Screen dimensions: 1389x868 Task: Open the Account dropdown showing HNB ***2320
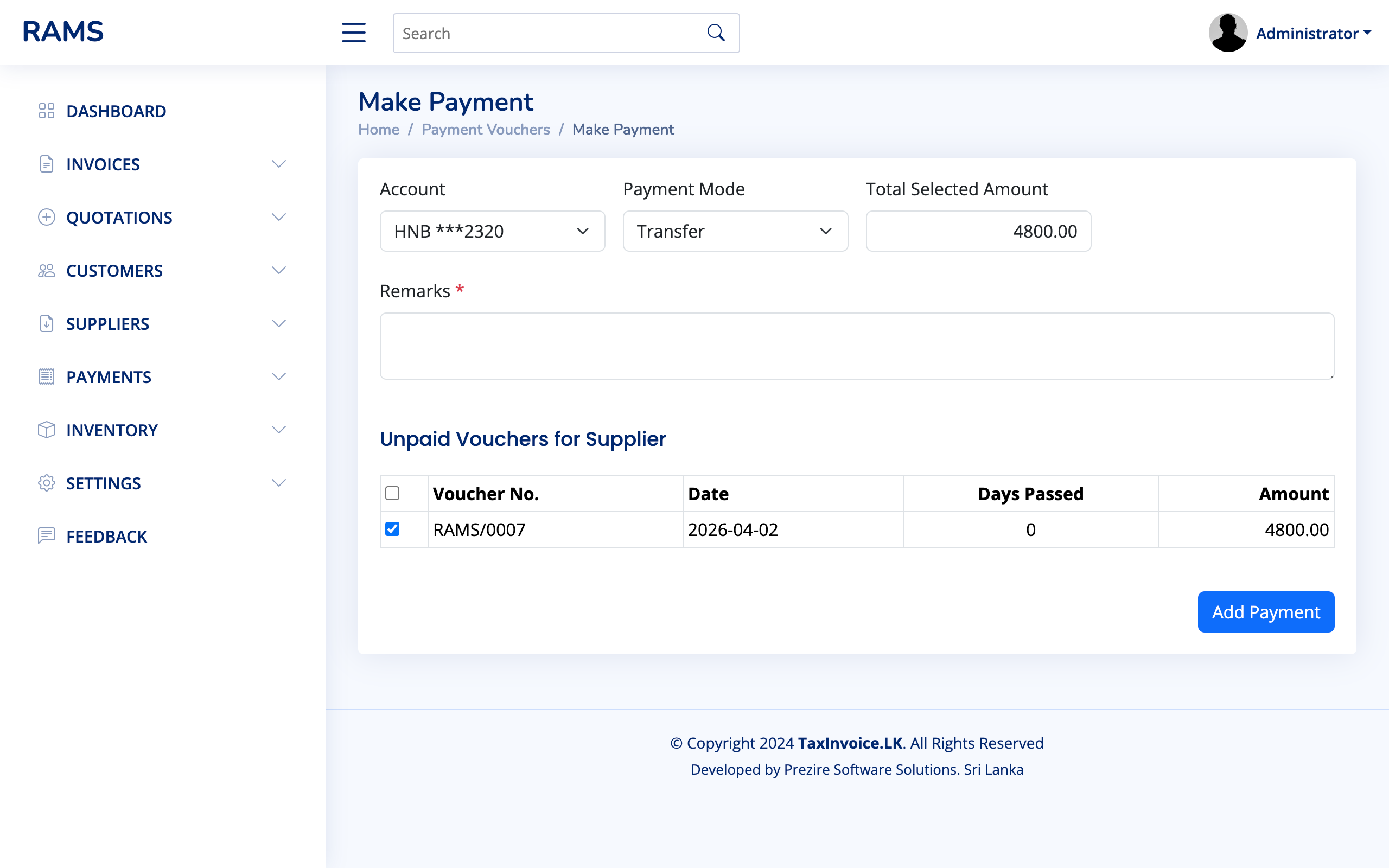[492, 231]
